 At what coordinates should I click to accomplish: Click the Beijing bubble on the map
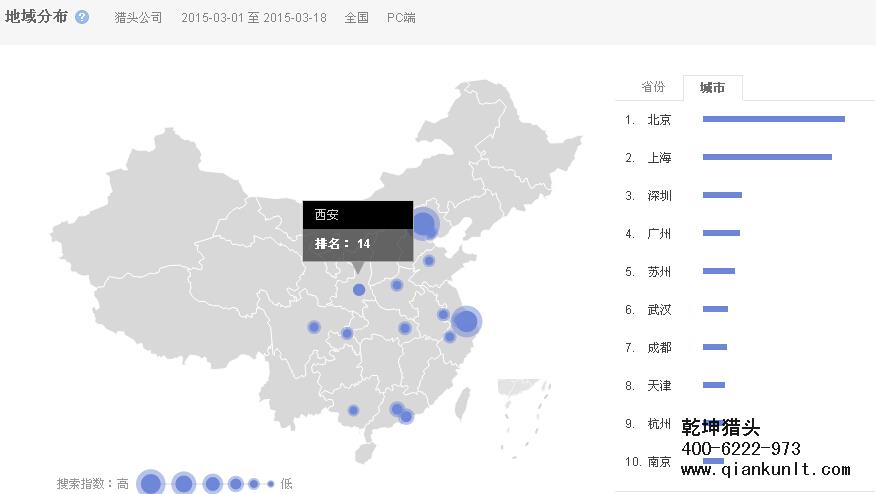[x=424, y=224]
